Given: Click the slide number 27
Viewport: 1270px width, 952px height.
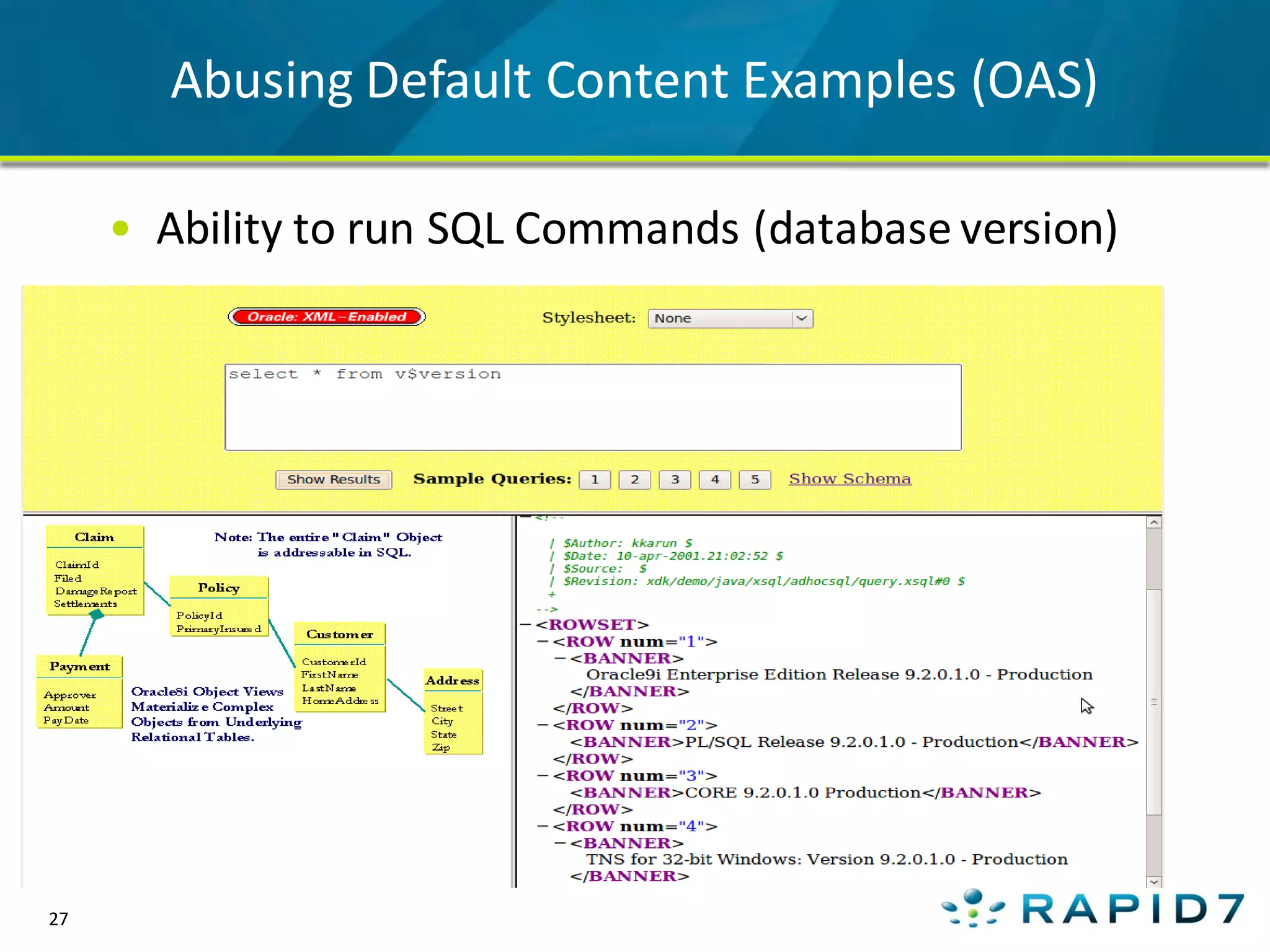Looking at the screenshot, I should tap(58, 919).
